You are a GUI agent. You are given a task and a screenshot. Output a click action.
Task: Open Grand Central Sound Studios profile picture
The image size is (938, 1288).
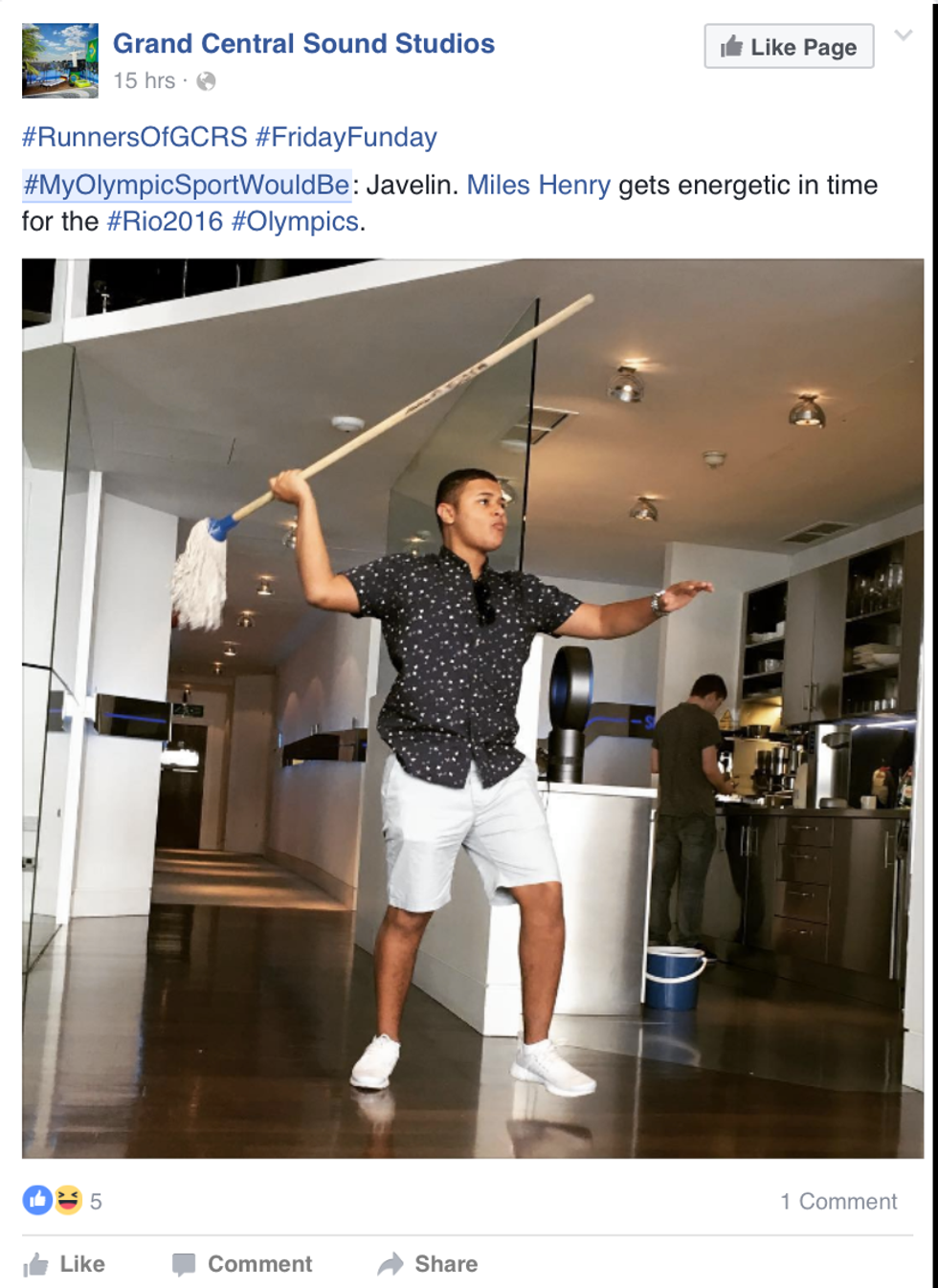click(60, 61)
